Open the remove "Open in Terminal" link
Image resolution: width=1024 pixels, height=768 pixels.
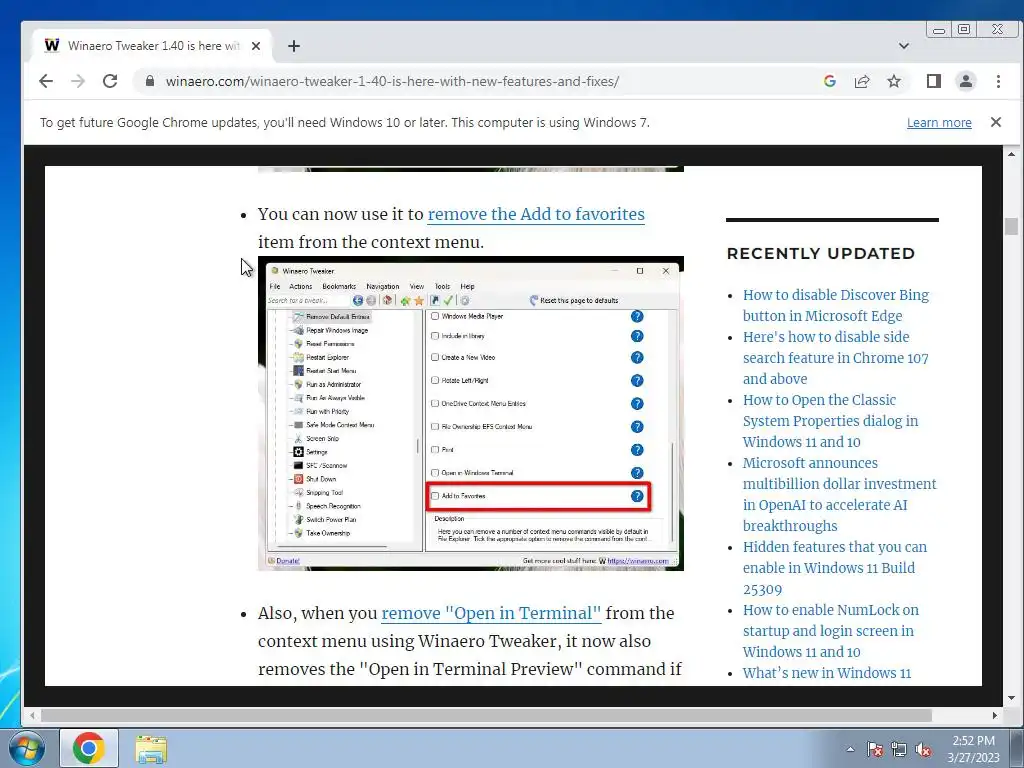coord(491,613)
